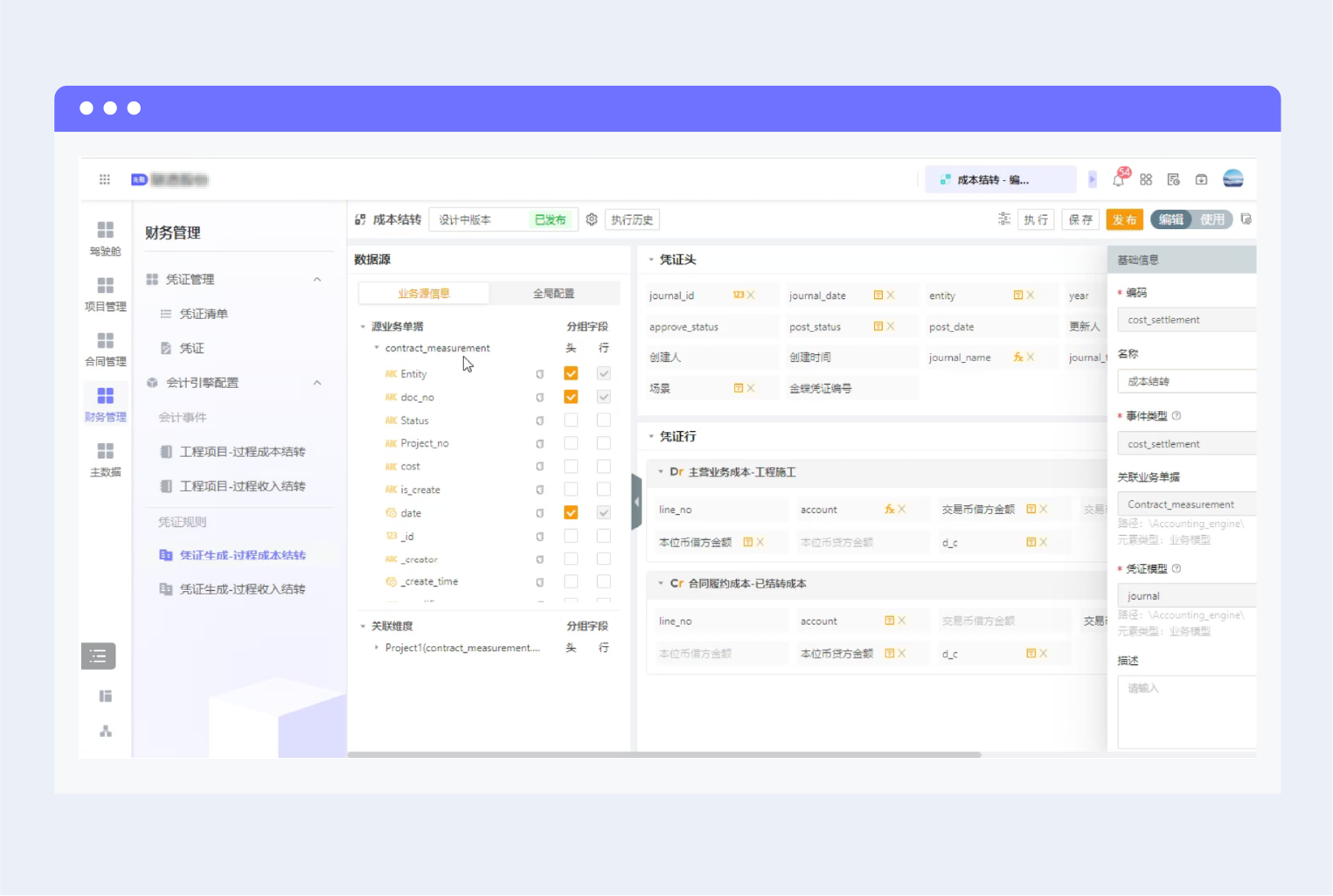Image resolution: width=1333 pixels, height=896 pixels.
Task: Select the 成本结转 - 编... top tab
Action: click(x=1001, y=179)
